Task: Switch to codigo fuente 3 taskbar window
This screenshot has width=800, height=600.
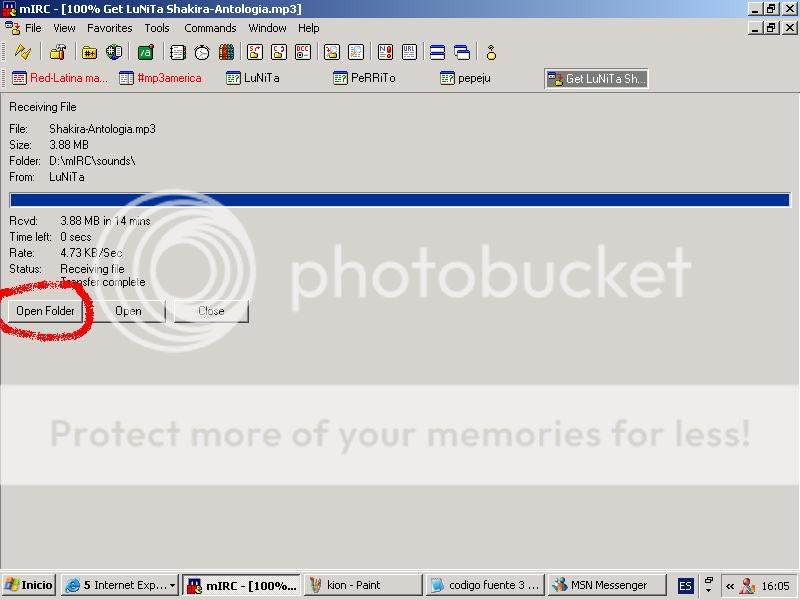Action: (484, 585)
